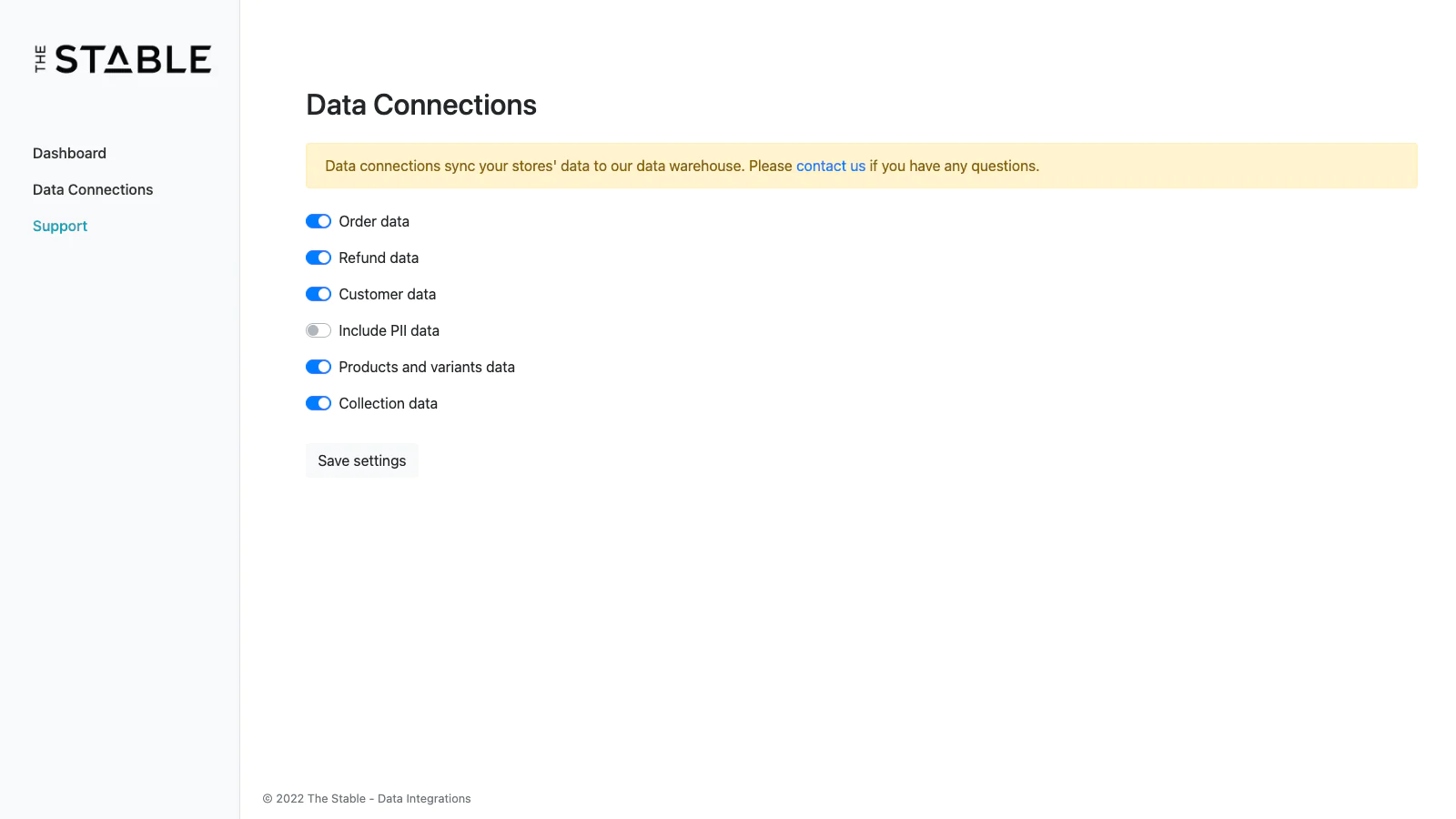Click the Products and variants data label
The image size is (1456, 819).
[427, 367]
